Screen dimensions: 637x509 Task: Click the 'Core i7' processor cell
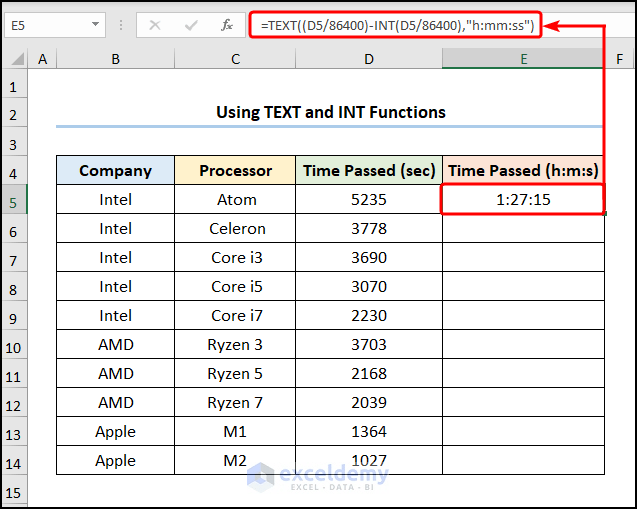pos(235,316)
